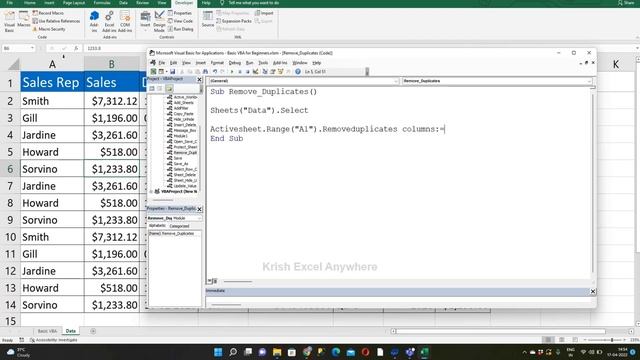Viewport: 640px width, 360px height.
Task: Click Run Sub play icon in VBA toolbar
Action: (232, 71)
